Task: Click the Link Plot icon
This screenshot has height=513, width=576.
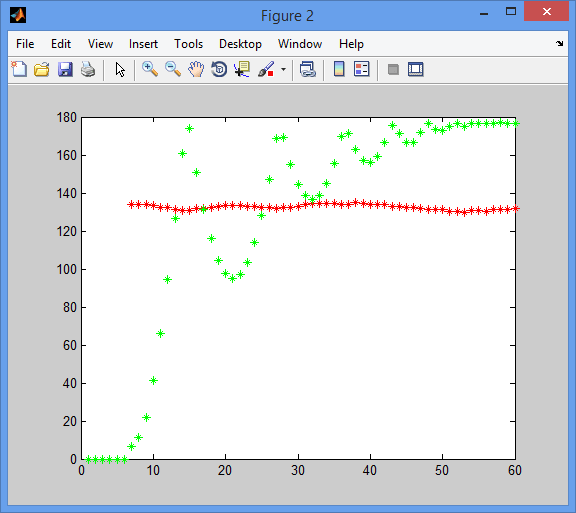Action: [308, 69]
